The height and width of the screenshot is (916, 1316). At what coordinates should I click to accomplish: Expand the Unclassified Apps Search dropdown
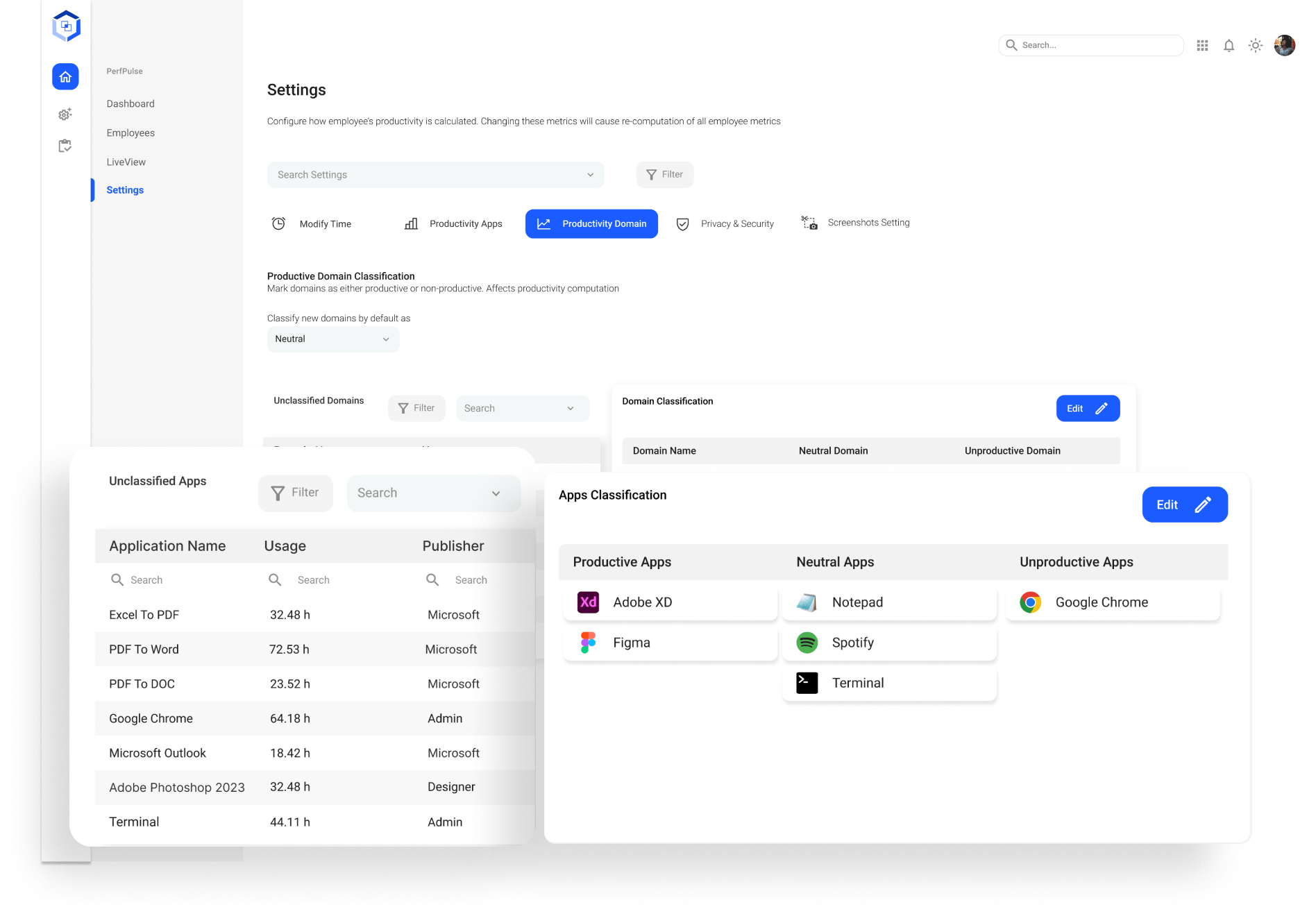point(496,493)
